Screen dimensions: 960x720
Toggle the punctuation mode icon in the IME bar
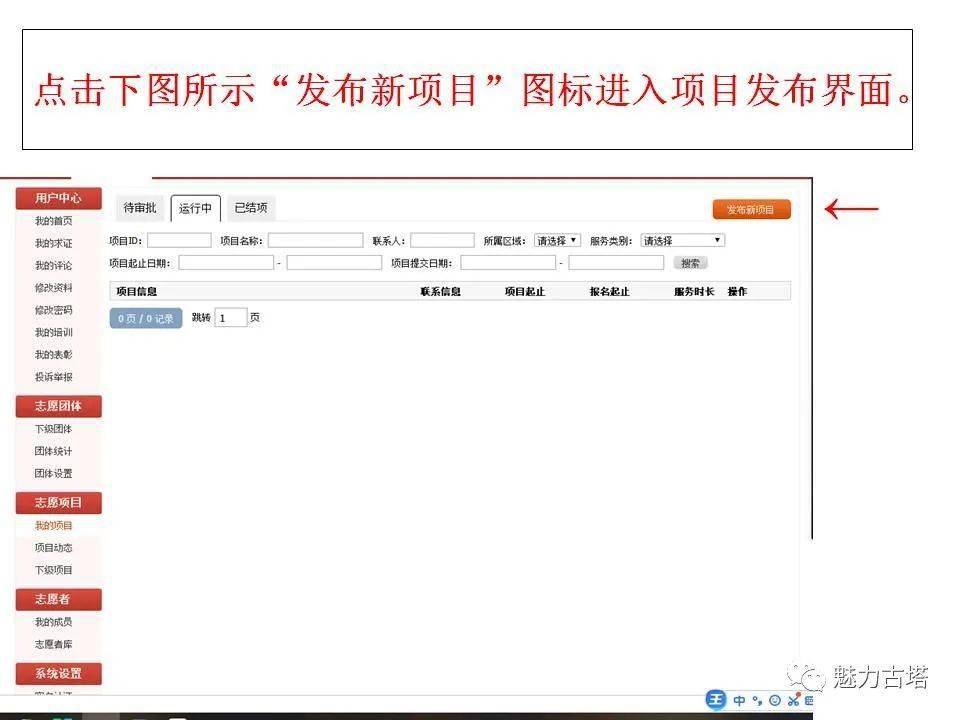tap(758, 700)
